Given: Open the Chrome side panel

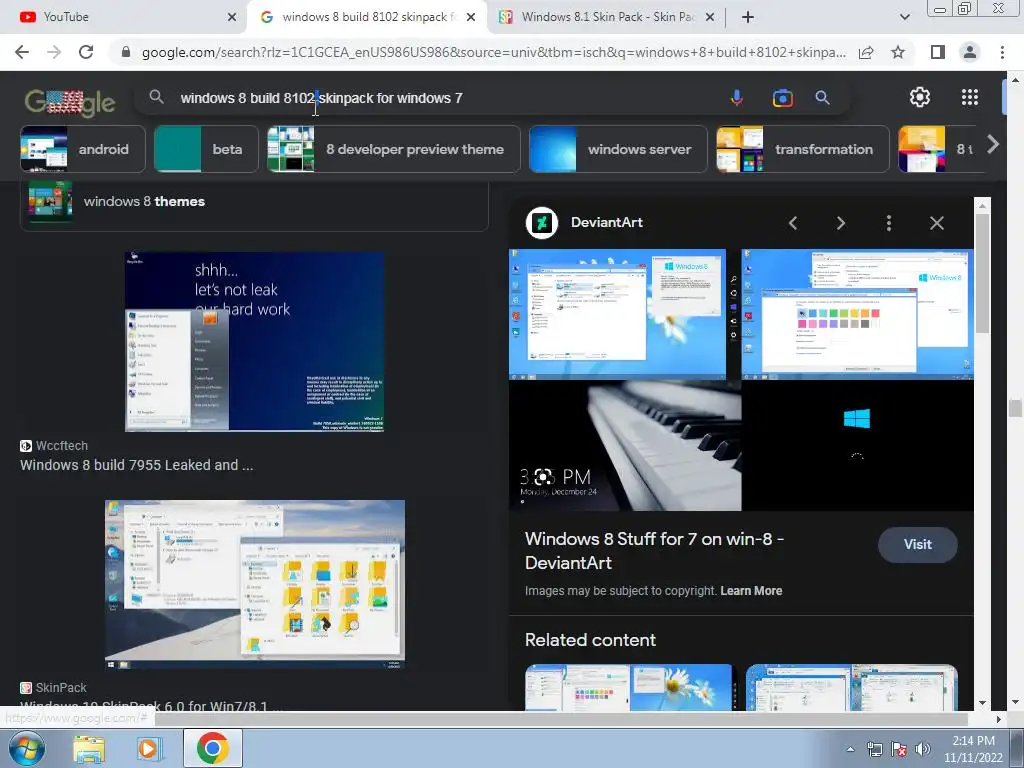Looking at the screenshot, I should tap(938, 52).
